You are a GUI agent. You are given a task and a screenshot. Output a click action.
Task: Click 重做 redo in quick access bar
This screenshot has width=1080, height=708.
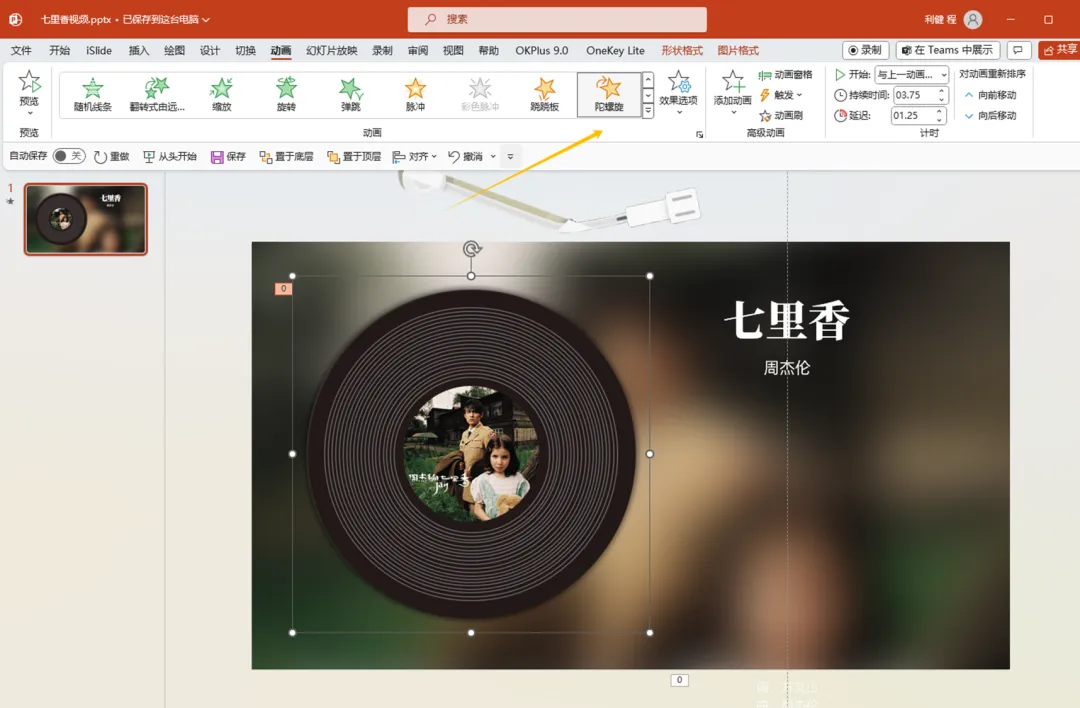pos(112,157)
